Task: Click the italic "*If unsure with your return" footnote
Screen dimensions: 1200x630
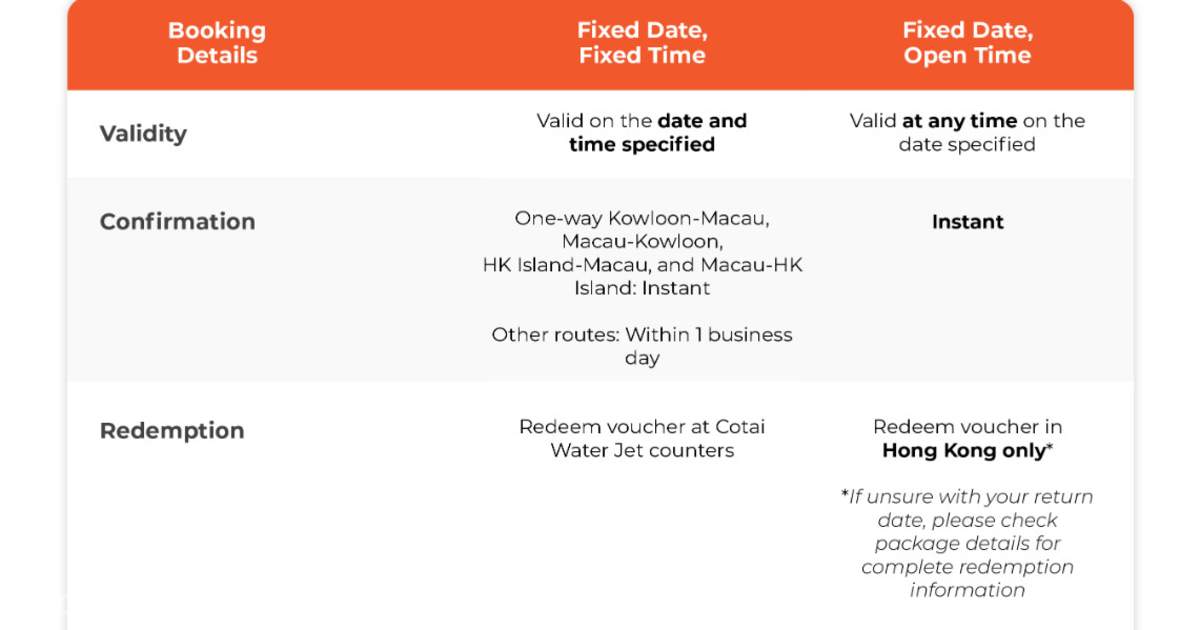Action: pyautogui.click(x=967, y=497)
